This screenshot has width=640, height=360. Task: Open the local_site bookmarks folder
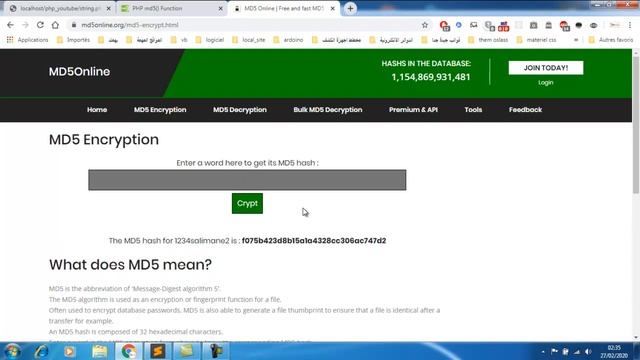click(249, 40)
